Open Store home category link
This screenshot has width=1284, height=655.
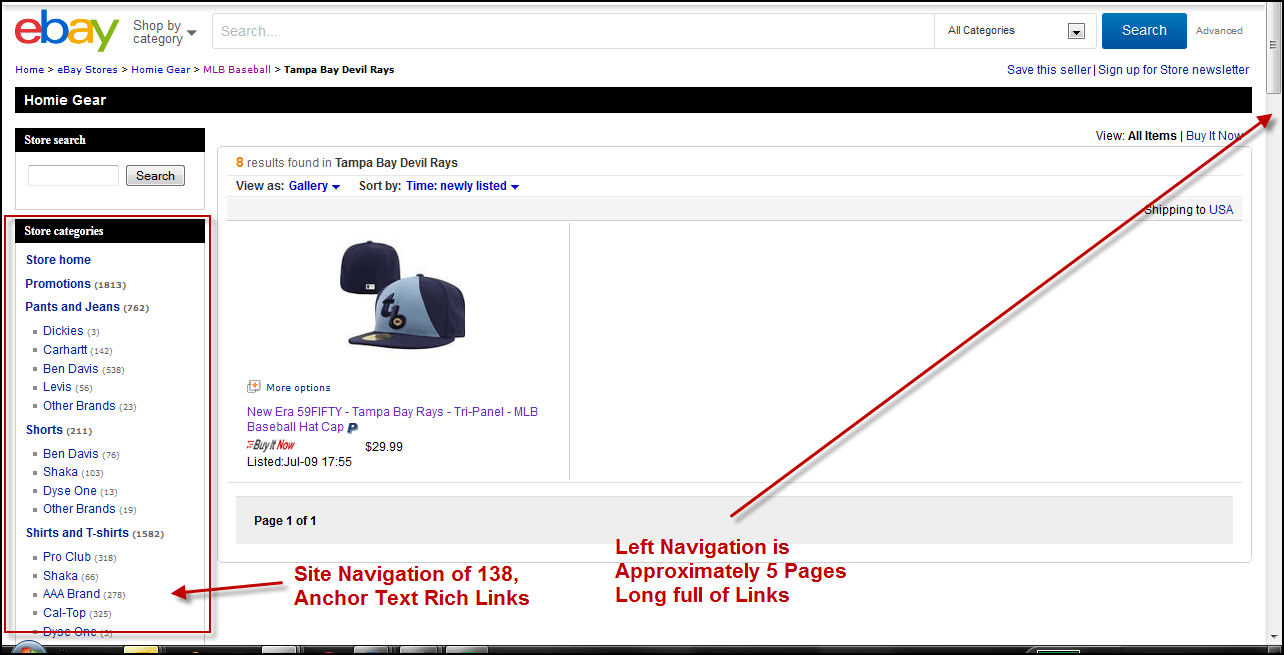[x=58, y=260]
